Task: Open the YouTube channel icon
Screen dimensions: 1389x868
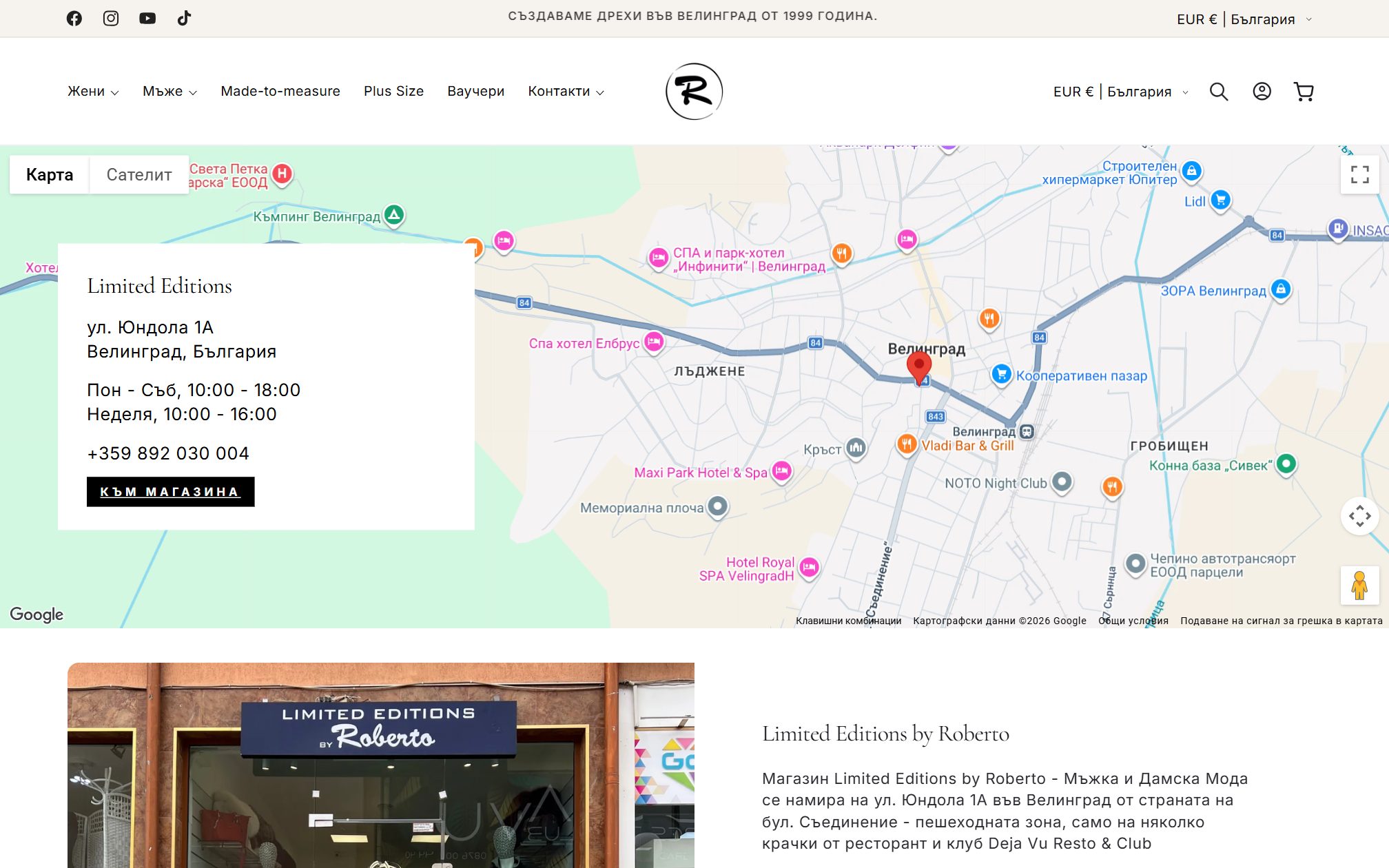Action: [147, 19]
